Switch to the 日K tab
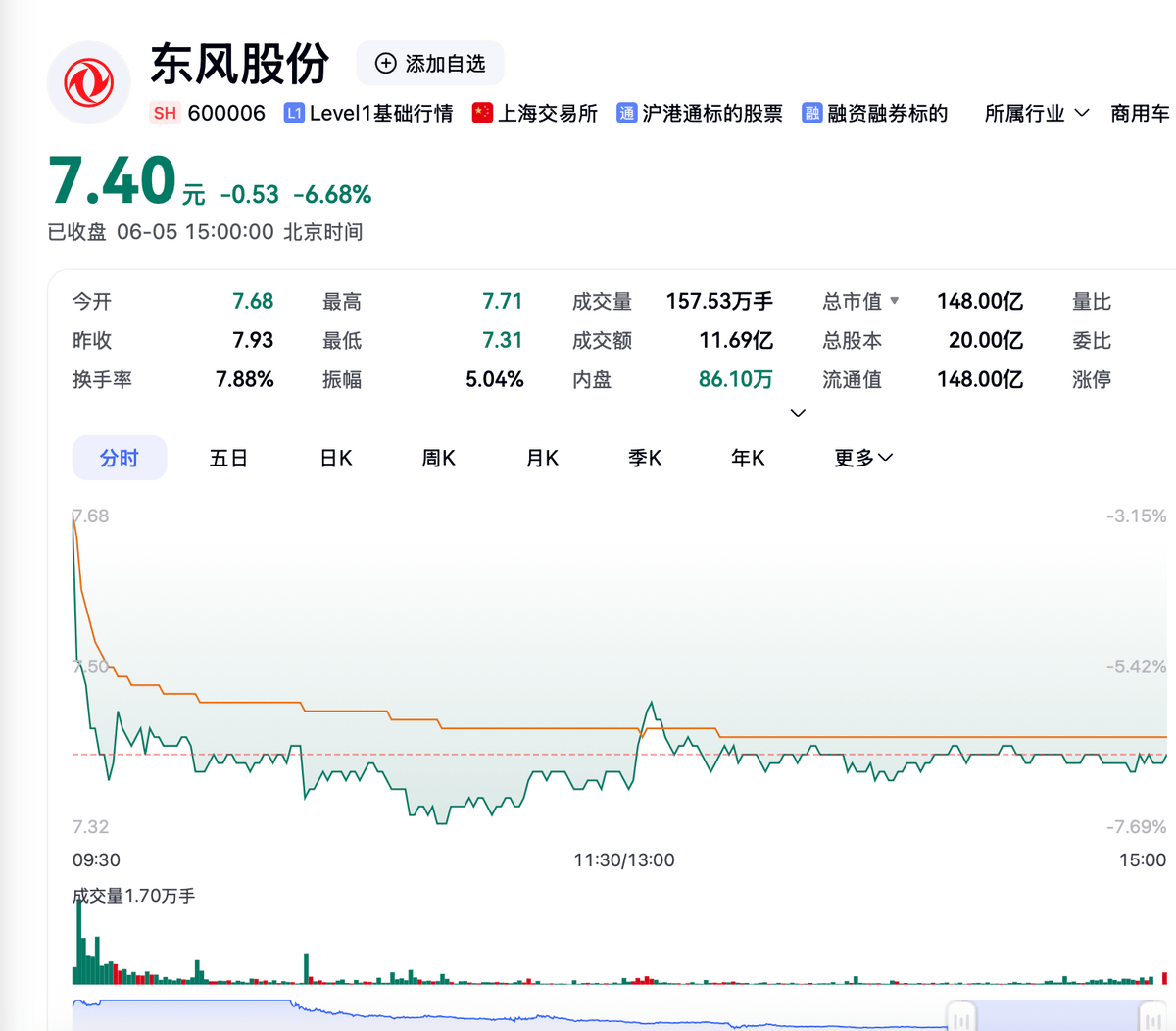The height and width of the screenshot is (1031, 1176). (336, 458)
